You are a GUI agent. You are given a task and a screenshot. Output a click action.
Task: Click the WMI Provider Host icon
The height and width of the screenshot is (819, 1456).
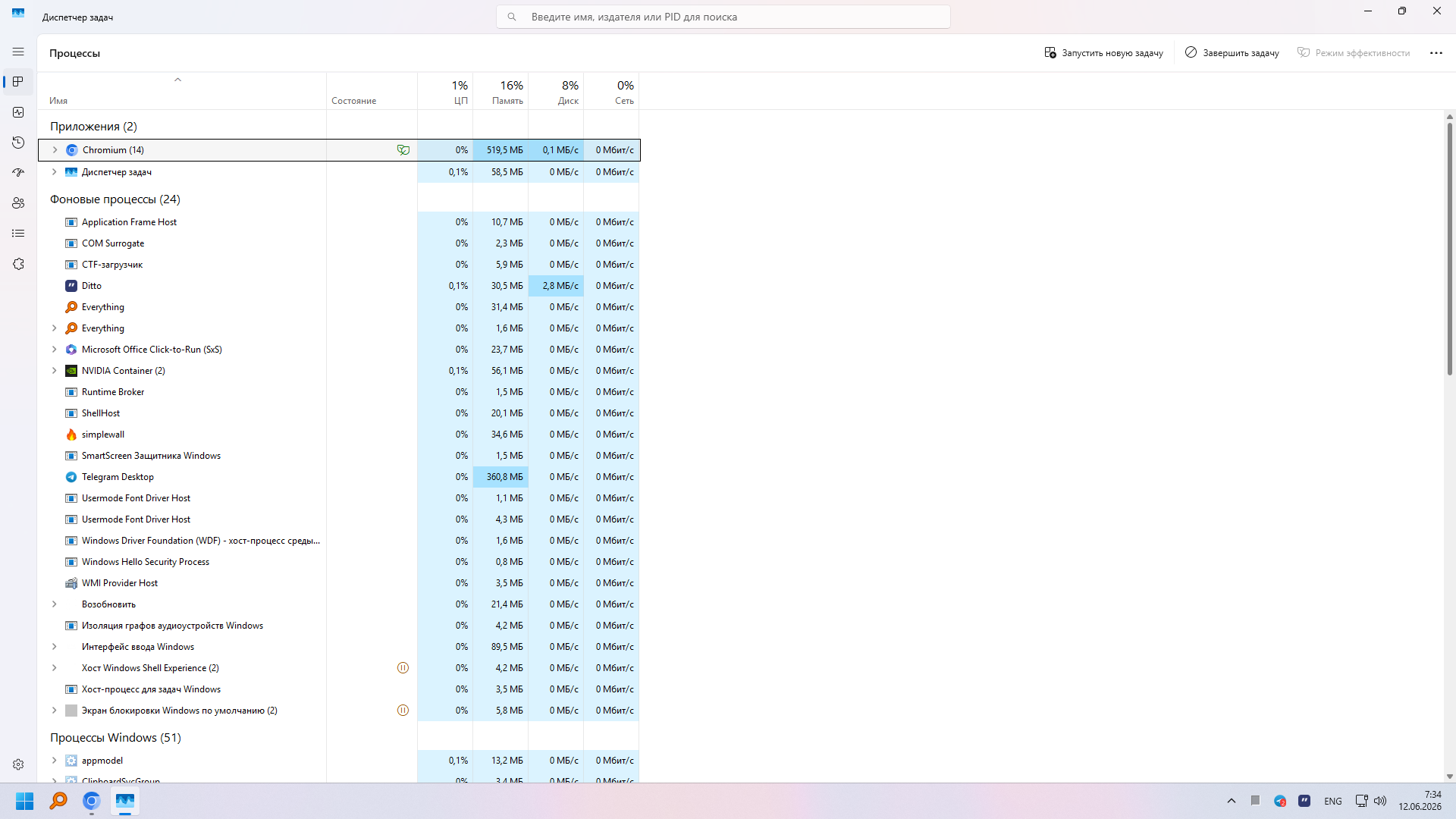(71, 583)
